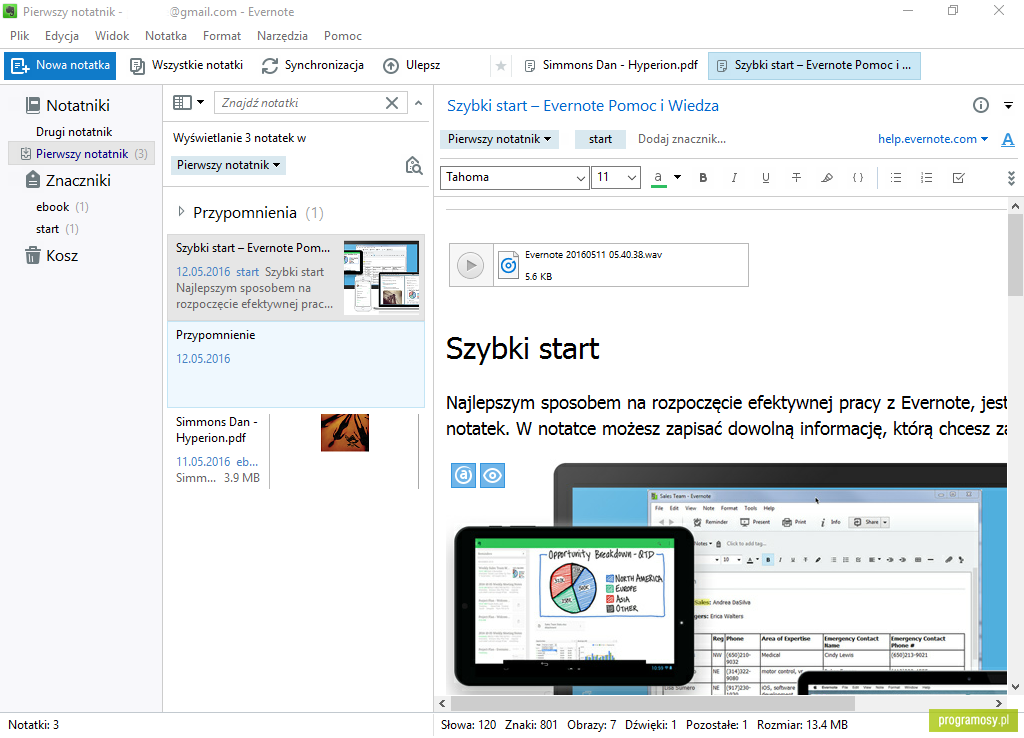This screenshot has height=738, width=1024.
Task: Select Drugi notatnik notebook
Action: click(74, 132)
